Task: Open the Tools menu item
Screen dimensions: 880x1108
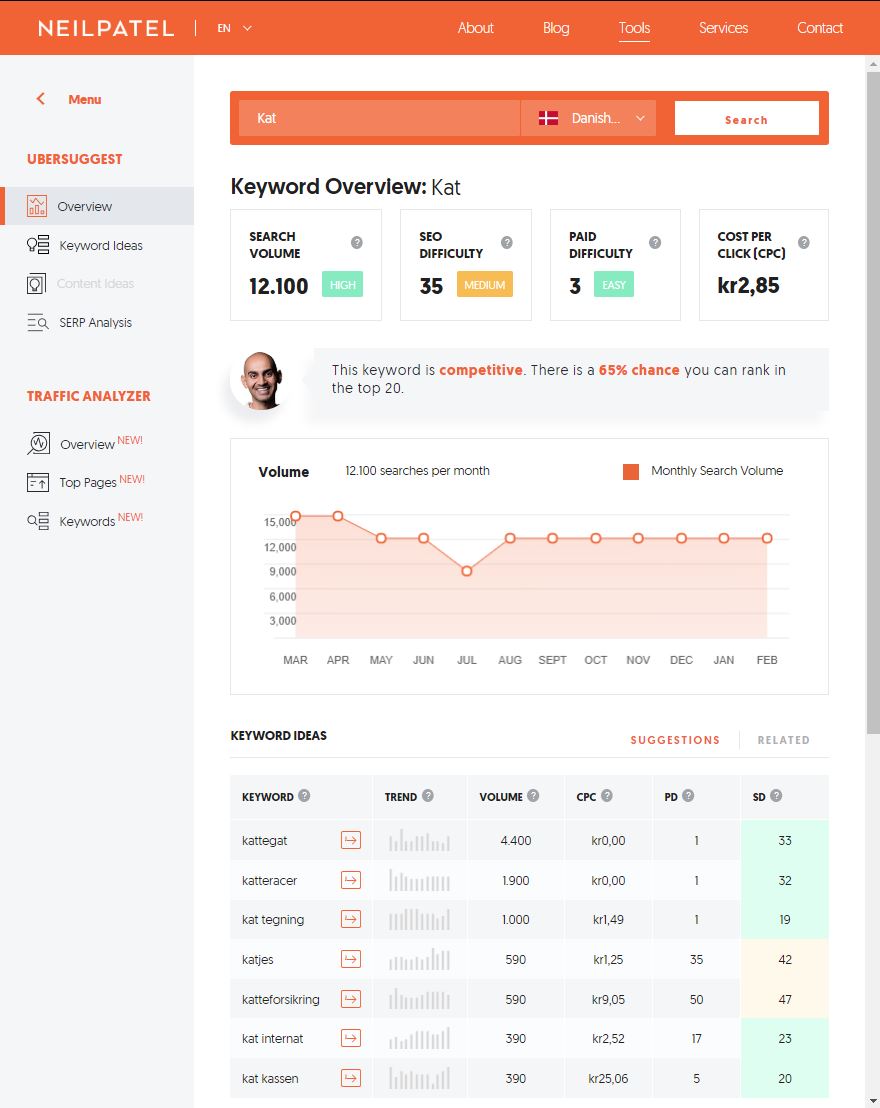Action: [634, 28]
